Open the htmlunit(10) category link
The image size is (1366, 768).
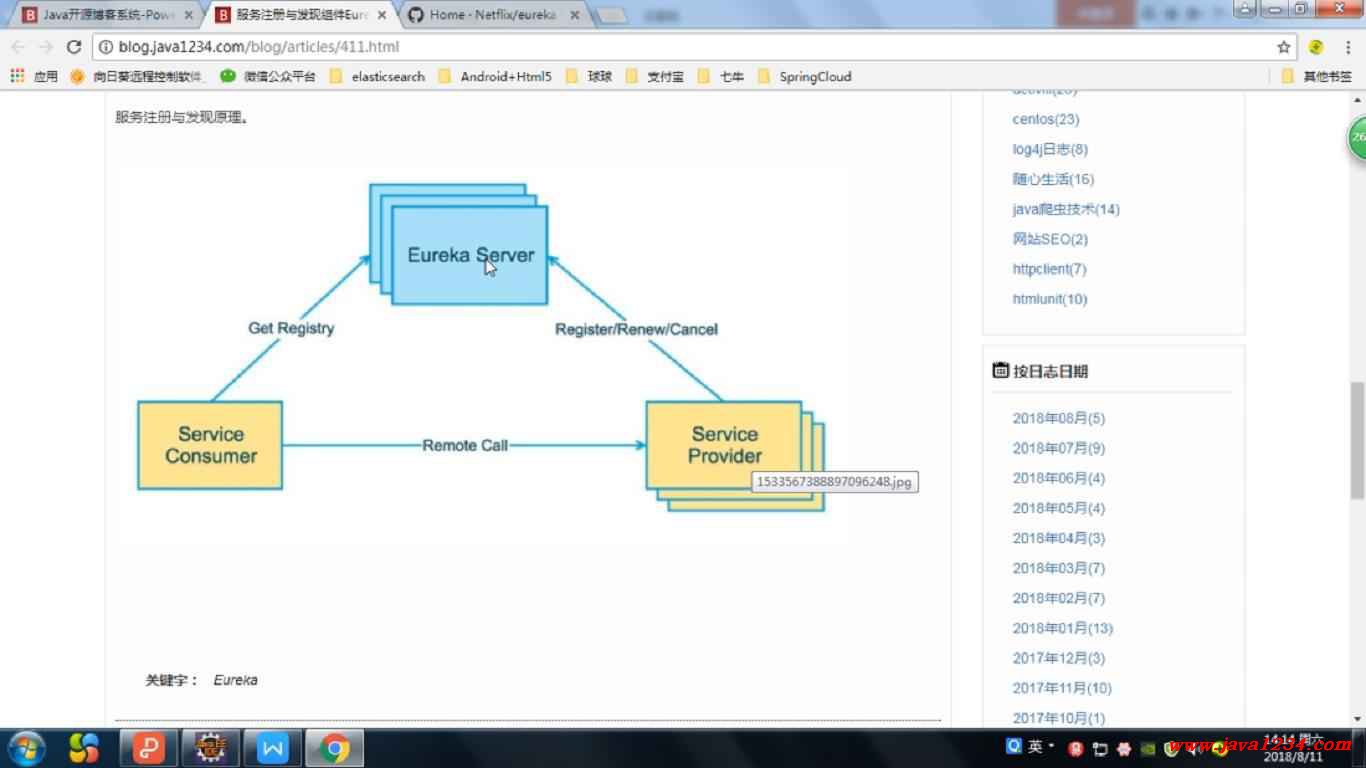point(1050,299)
